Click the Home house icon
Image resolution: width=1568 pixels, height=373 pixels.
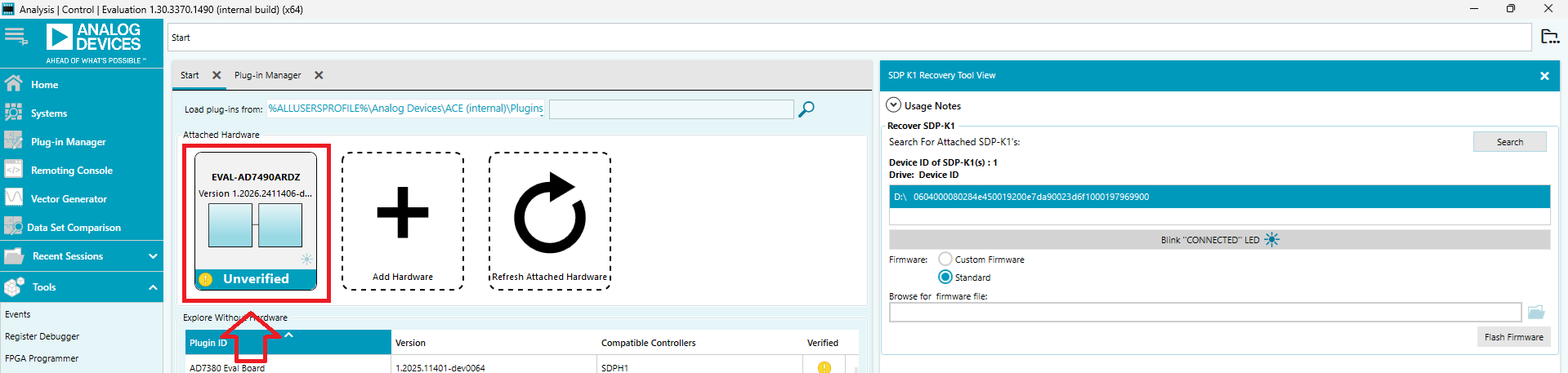coord(13,83)
